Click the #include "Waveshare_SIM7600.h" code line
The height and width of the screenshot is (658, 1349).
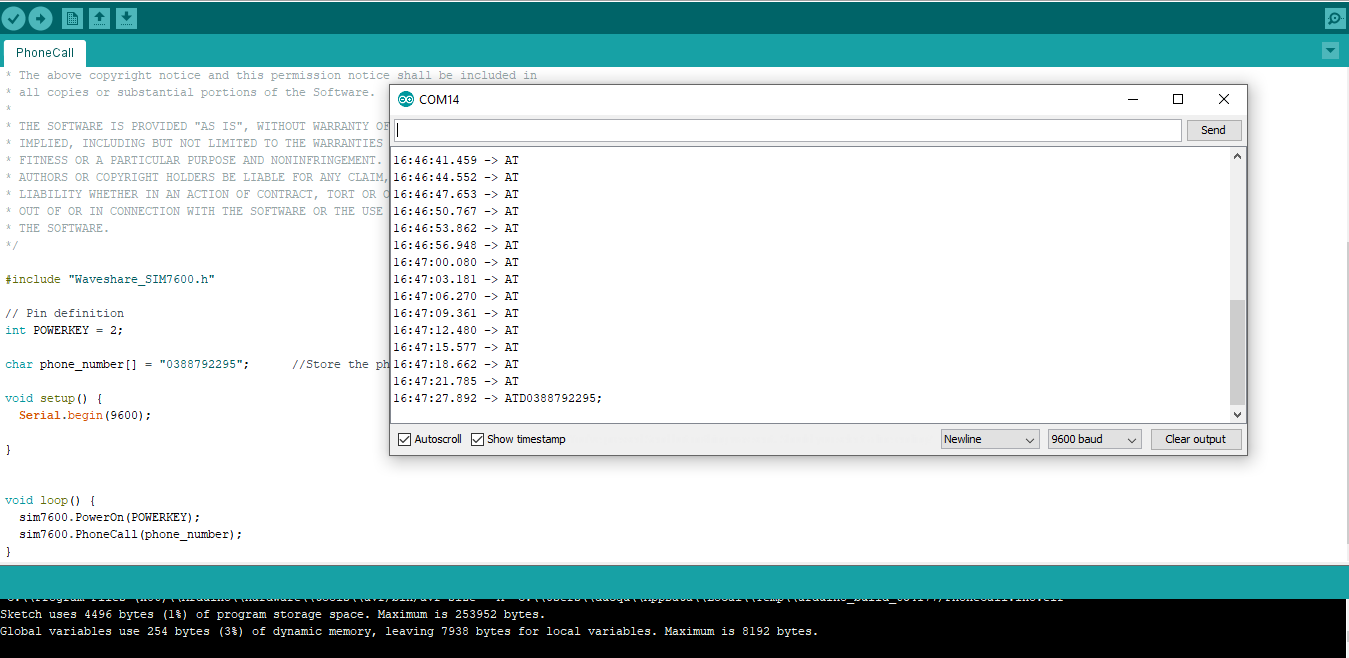coord(110,279)
